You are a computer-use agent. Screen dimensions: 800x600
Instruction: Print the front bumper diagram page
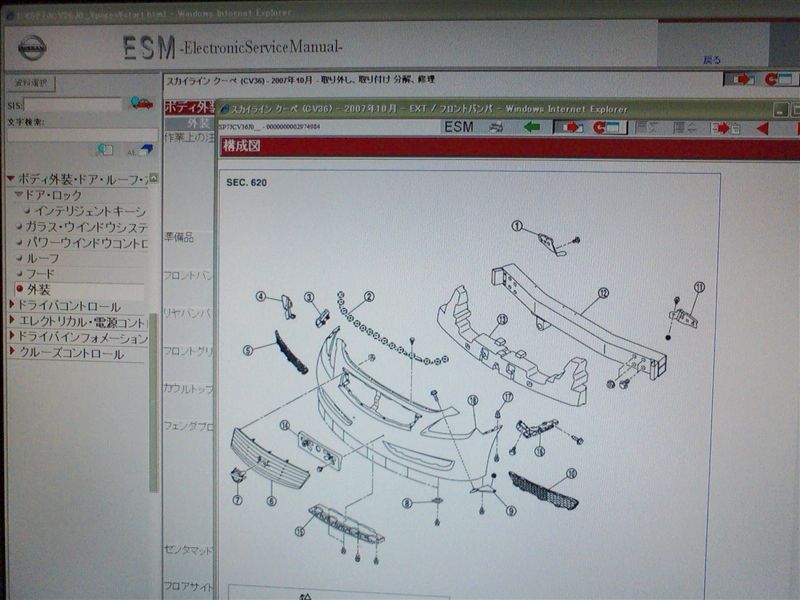point(496,128)
